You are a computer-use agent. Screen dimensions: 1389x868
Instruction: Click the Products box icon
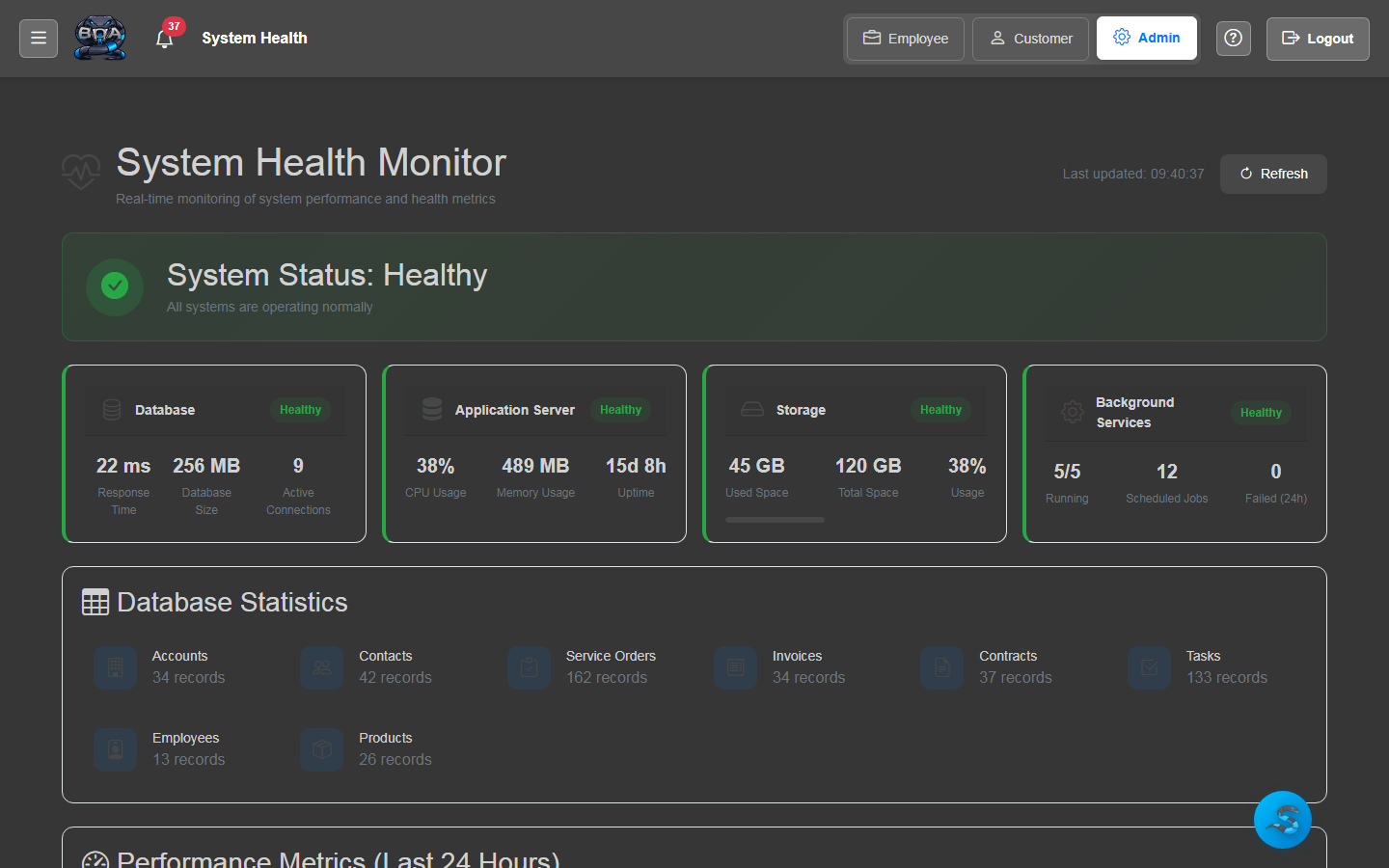point(321,749)
